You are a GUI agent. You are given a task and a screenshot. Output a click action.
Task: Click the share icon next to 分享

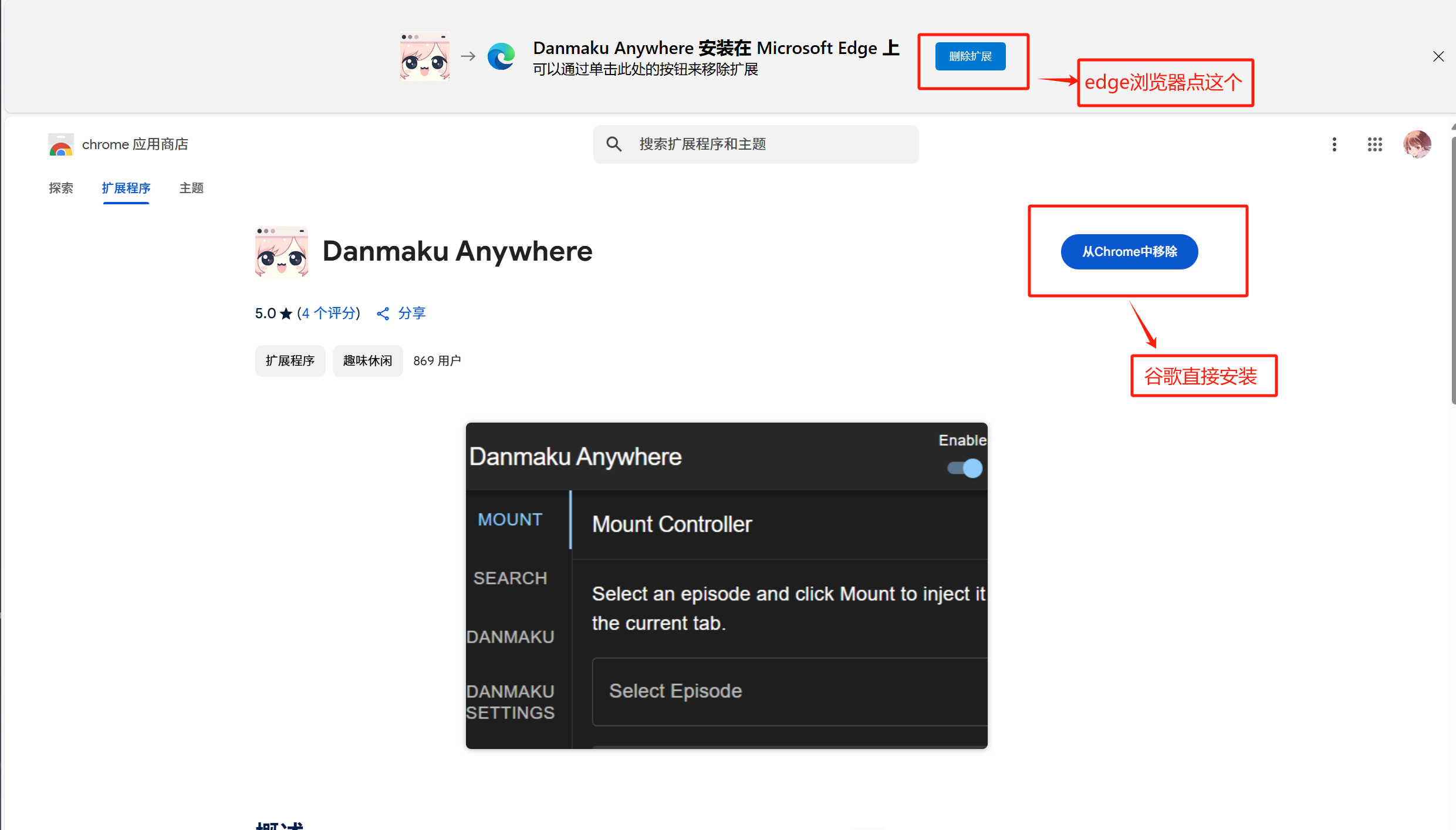point(383,314)
